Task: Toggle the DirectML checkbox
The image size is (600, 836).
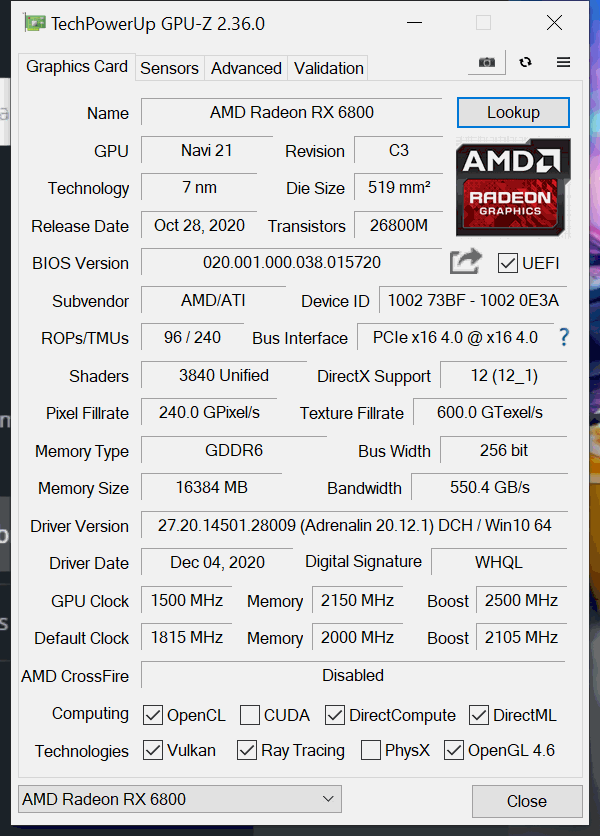Action: click(x=478, y=715)
